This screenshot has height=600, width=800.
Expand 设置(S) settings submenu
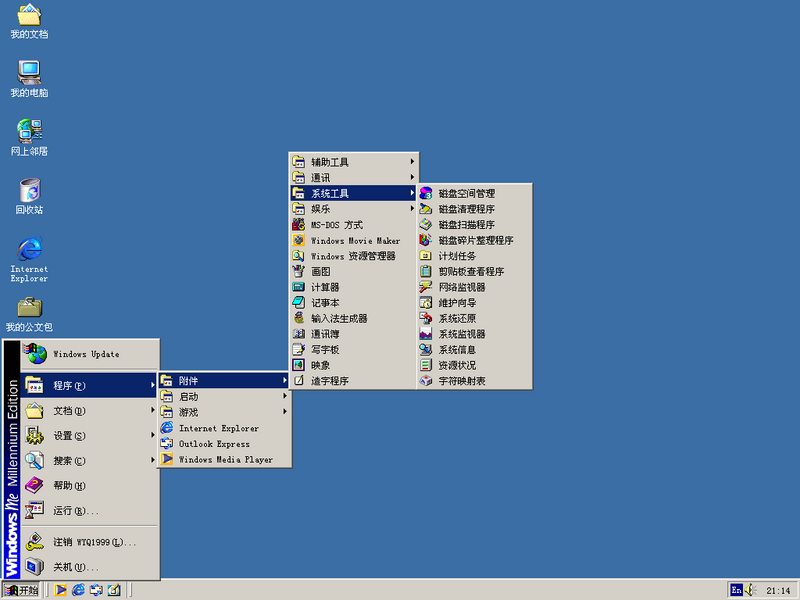click(x=89, y=435)
